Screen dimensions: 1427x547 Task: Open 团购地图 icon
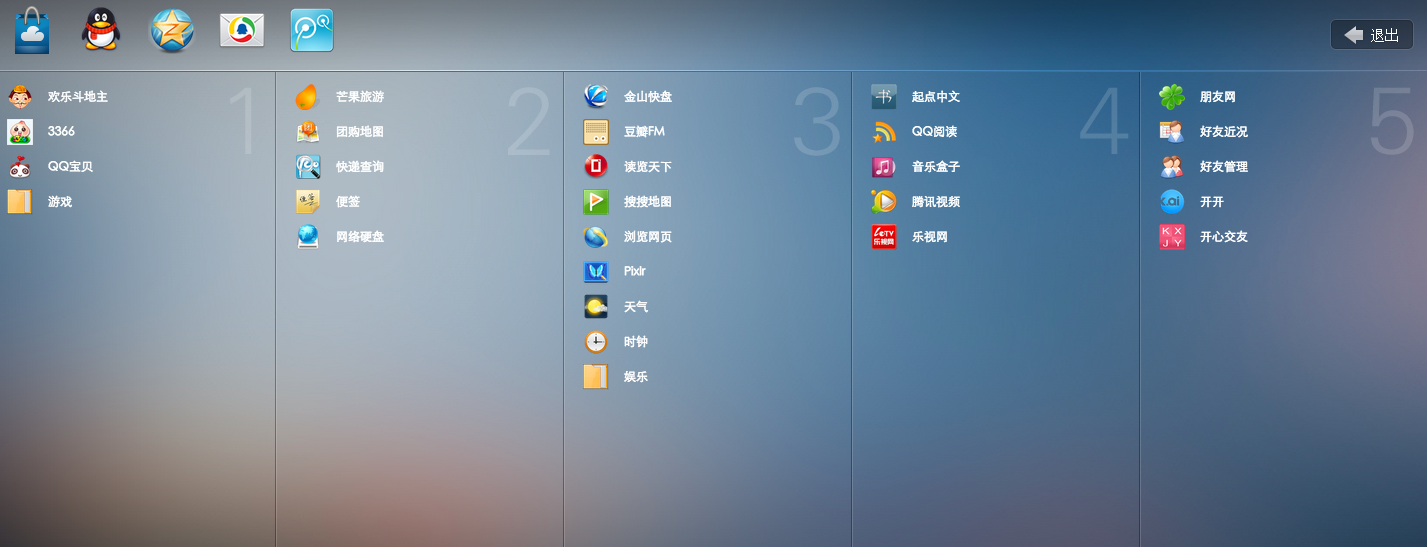tap(308, 132)
